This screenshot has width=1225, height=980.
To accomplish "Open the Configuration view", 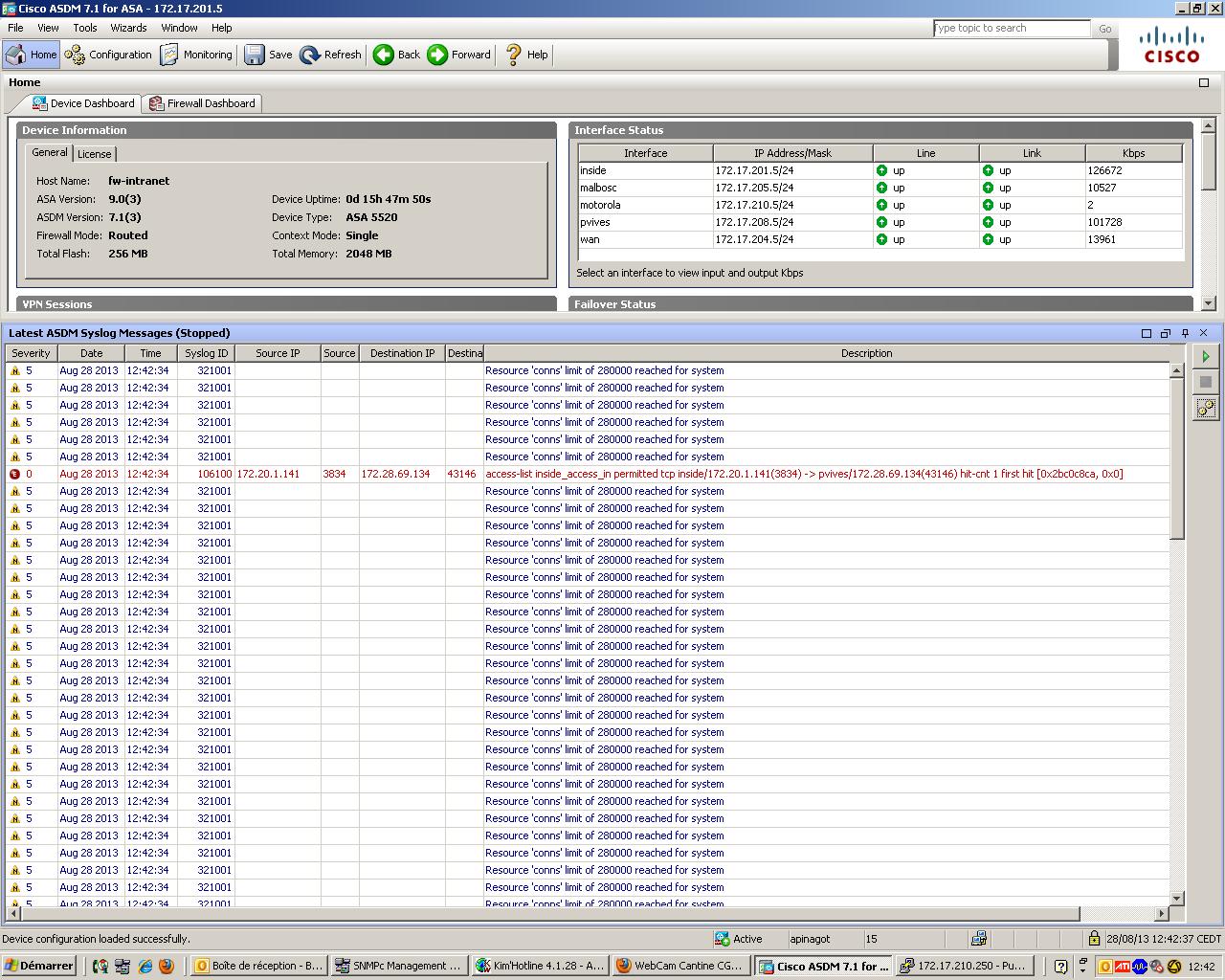I will click(108, 55).
